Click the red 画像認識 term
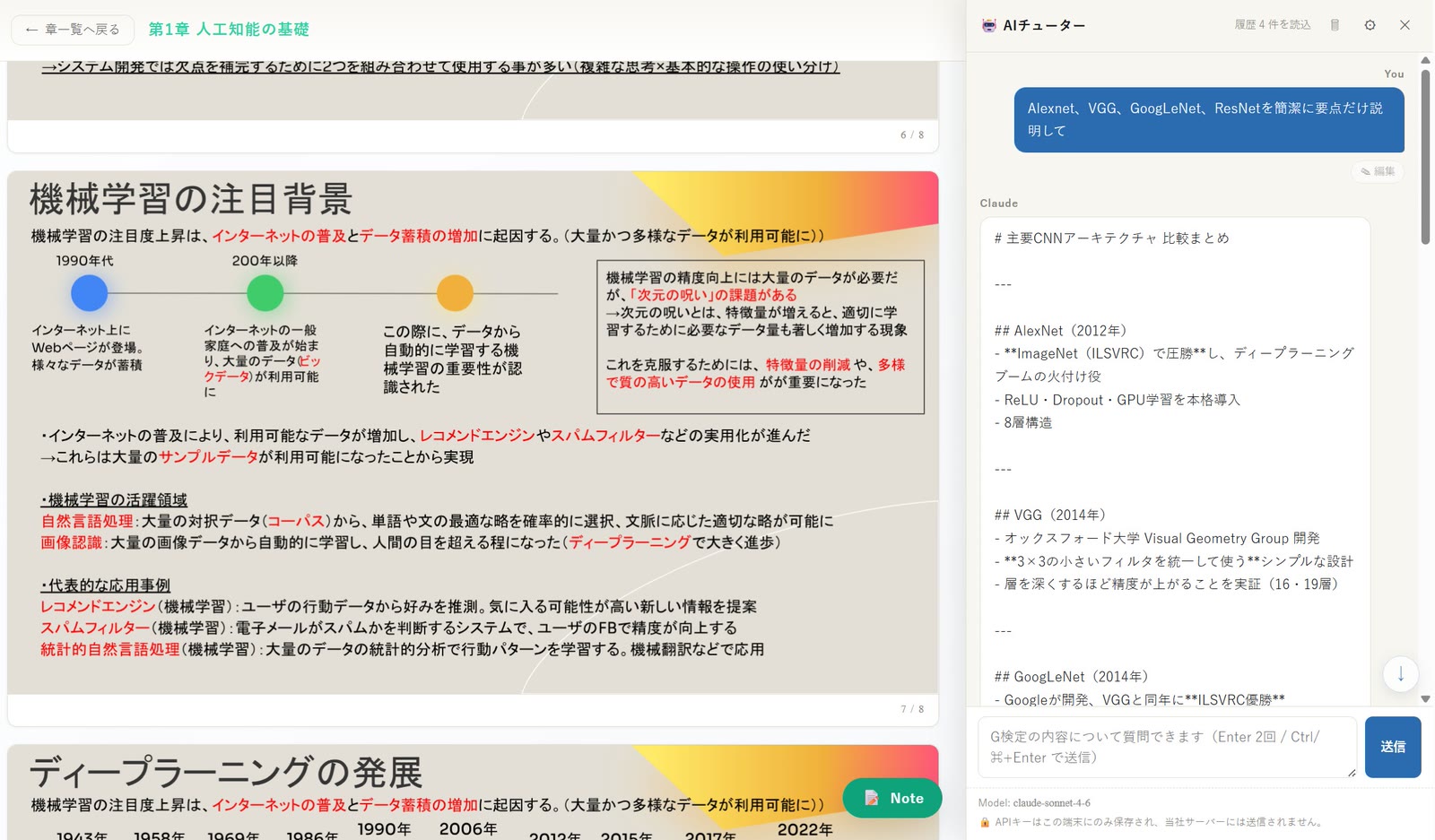 pyautogui.click(x=72, y=542)
